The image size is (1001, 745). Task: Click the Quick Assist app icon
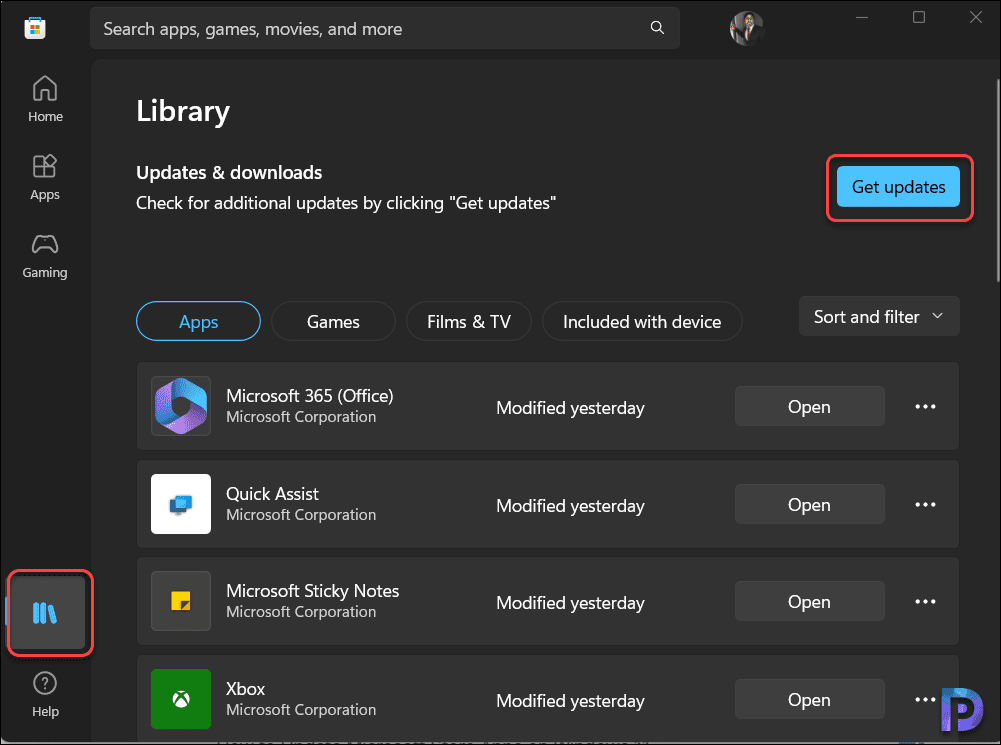[x=180, y=504]
